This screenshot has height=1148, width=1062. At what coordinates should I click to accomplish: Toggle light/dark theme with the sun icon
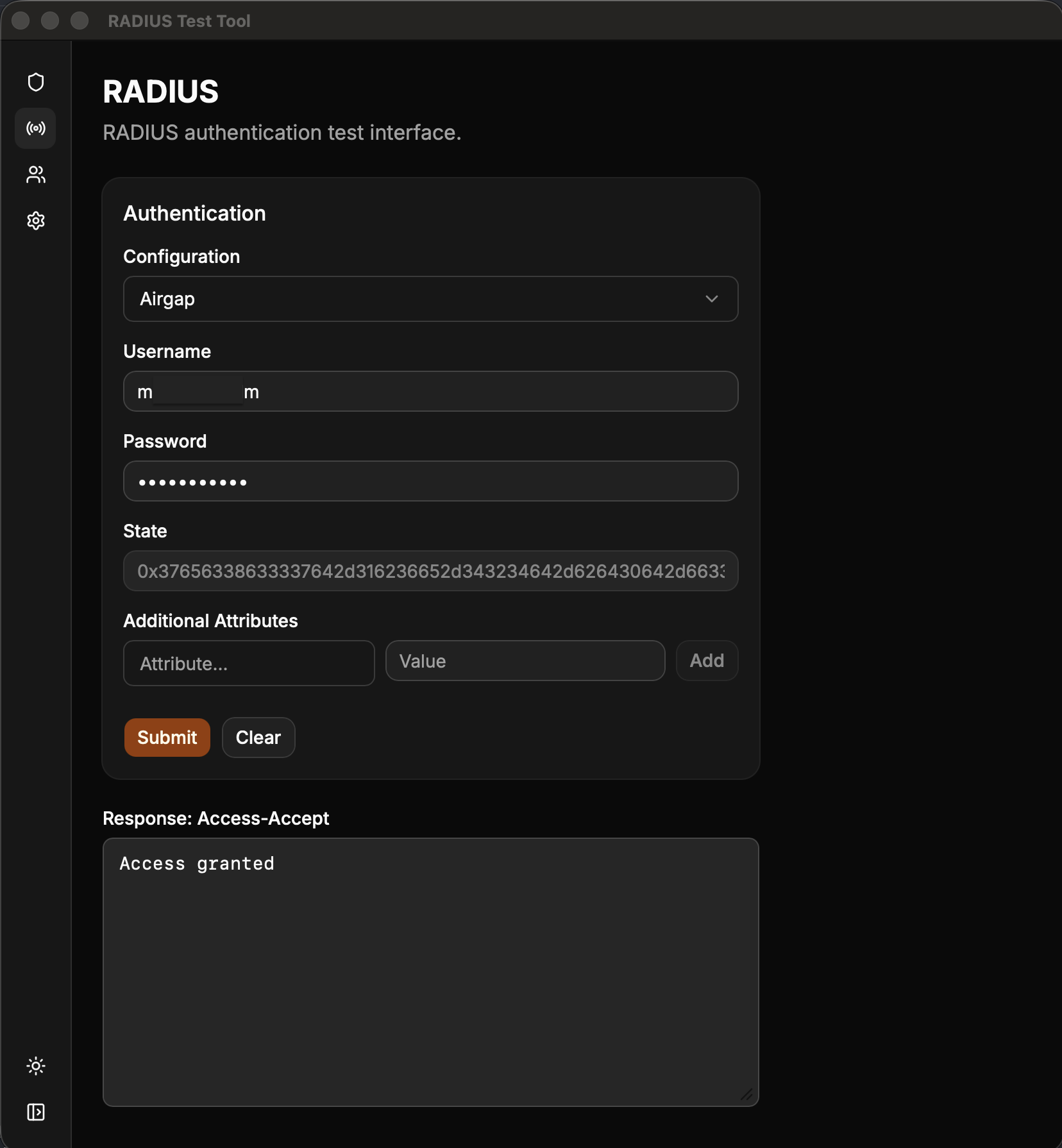coord(36,1066)
